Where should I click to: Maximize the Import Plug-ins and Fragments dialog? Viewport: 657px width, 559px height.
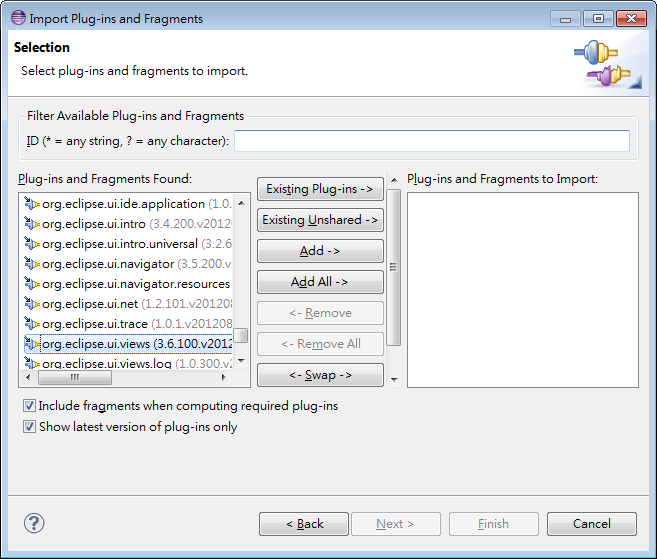(x=598, y=19)
